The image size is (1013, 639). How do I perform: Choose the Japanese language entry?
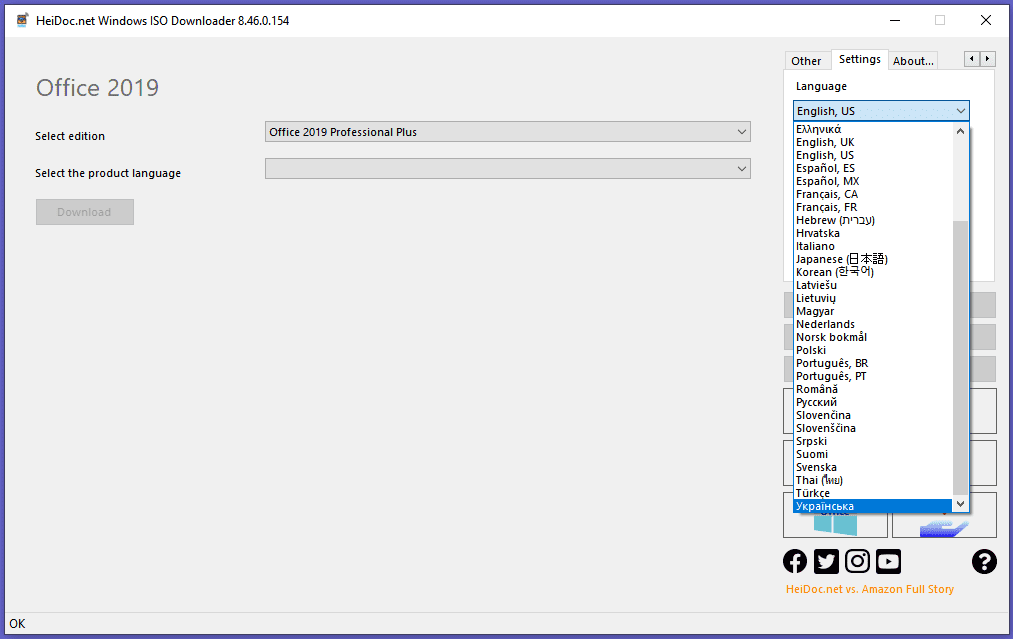873,259
